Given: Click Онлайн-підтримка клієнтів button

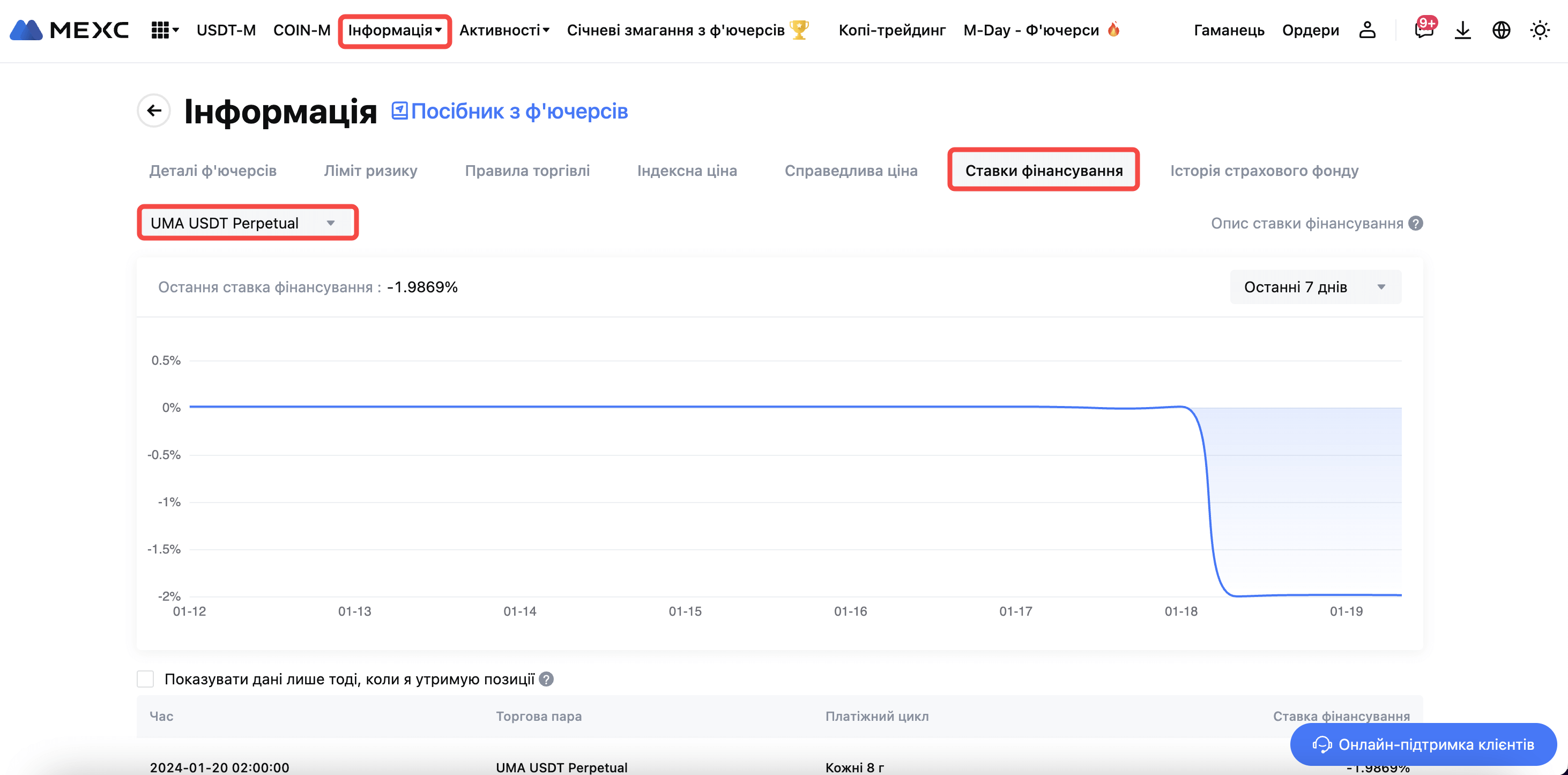Looking at the screenshot, I should click(x=1423, y=744).
